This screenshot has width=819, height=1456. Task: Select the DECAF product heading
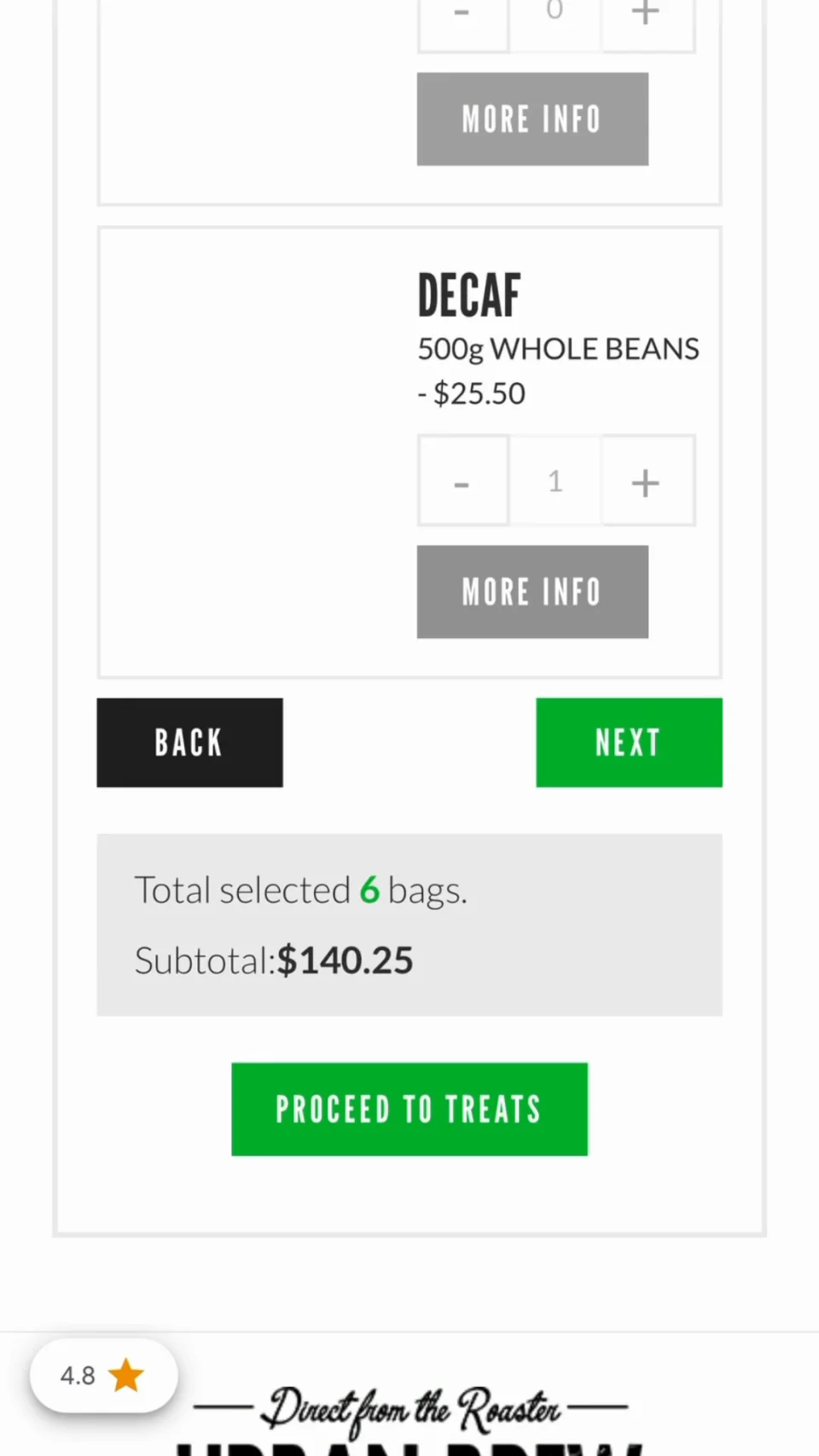click(x=469, y=295)
